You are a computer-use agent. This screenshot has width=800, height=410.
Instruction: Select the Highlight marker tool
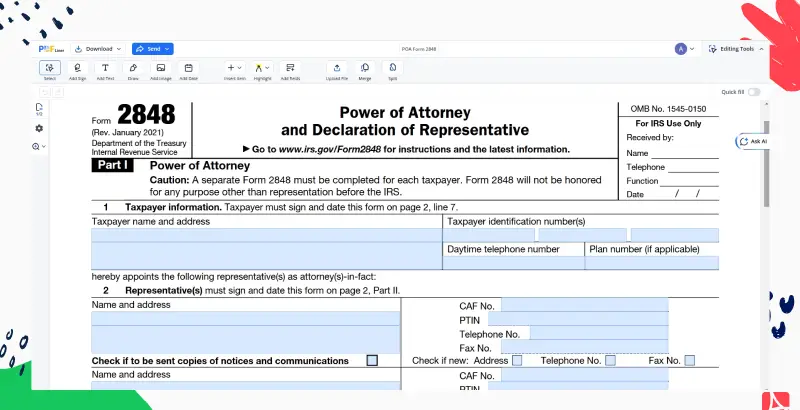[259, 68]
